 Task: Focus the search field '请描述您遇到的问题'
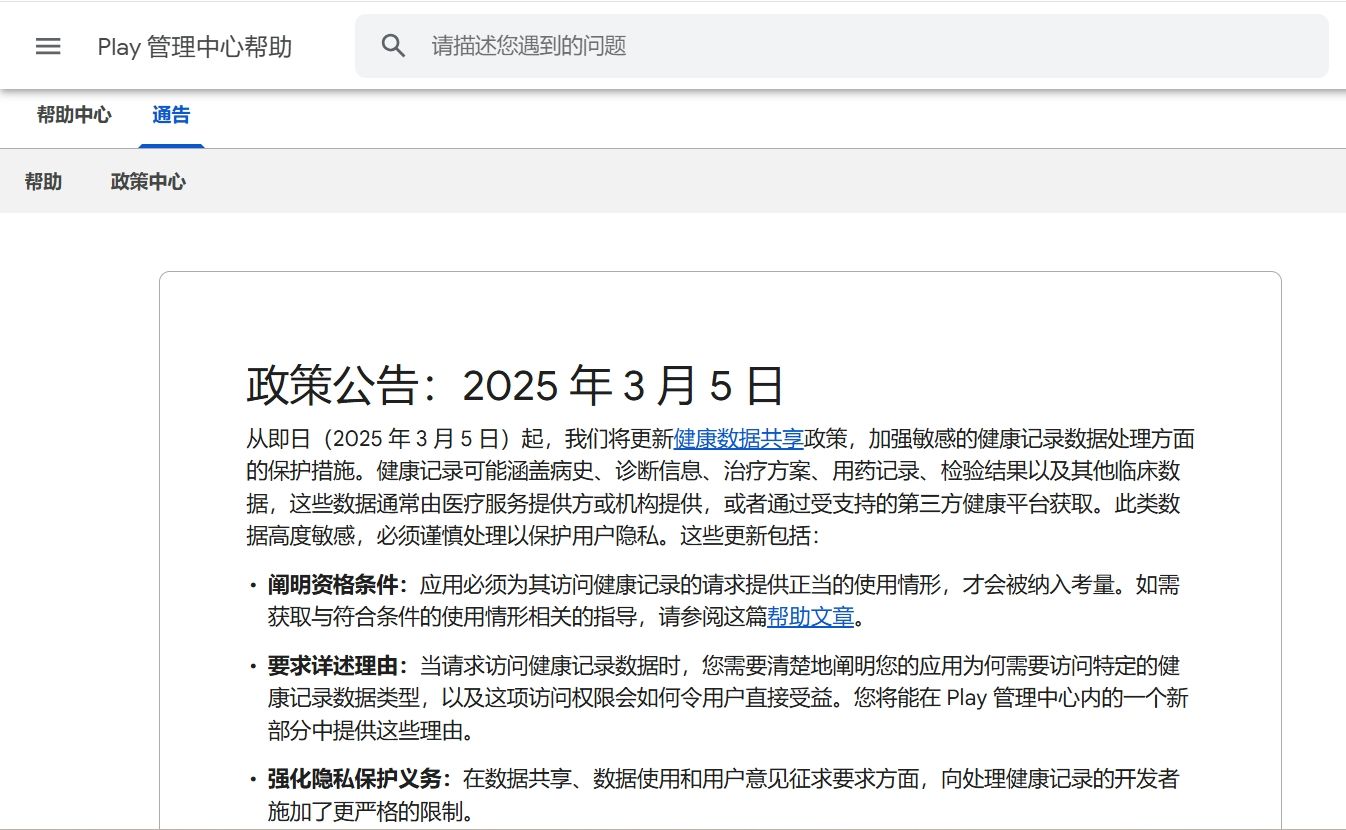pyautogui.click(x=842, y=46)
